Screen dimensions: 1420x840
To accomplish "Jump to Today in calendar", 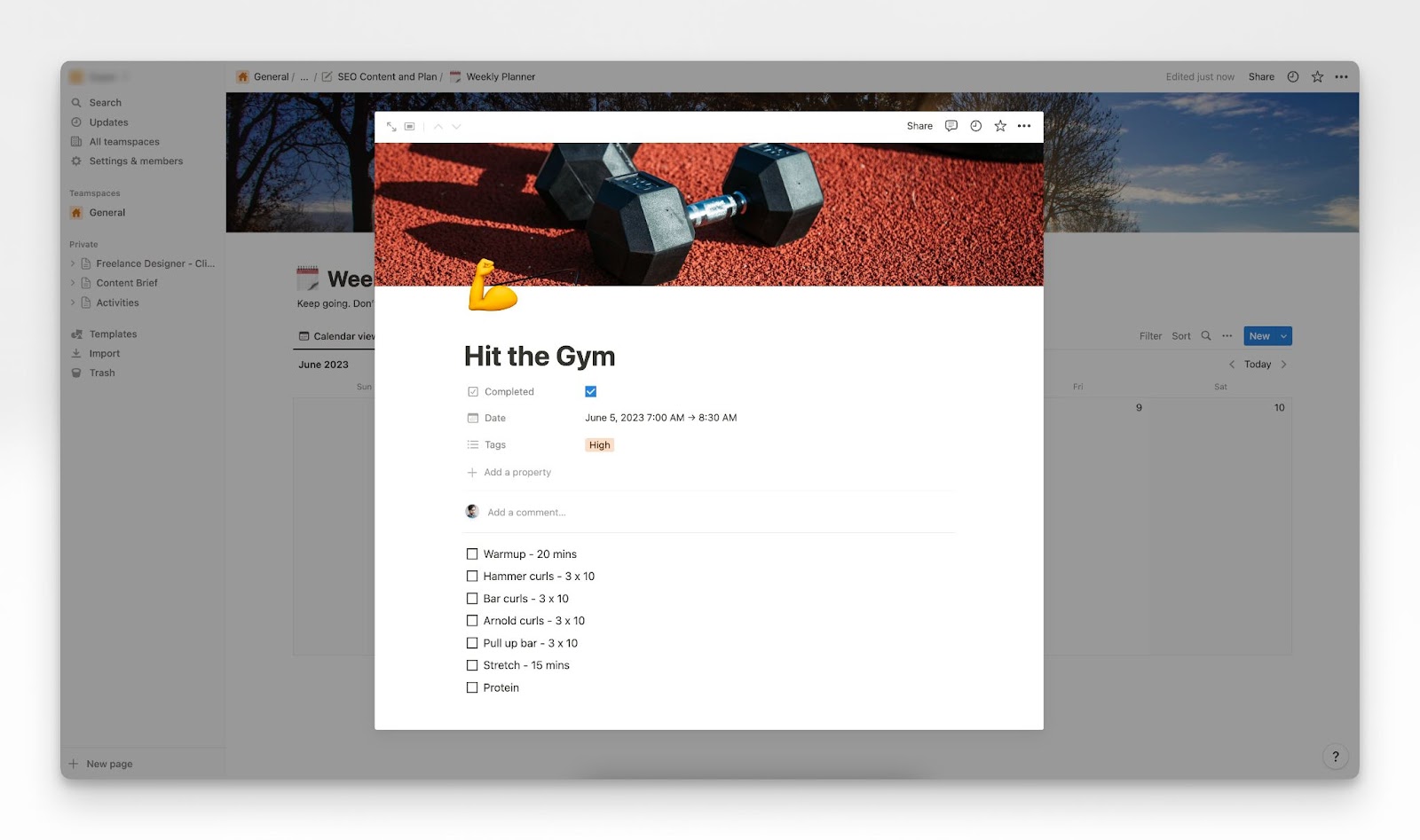I will 1258,365.
